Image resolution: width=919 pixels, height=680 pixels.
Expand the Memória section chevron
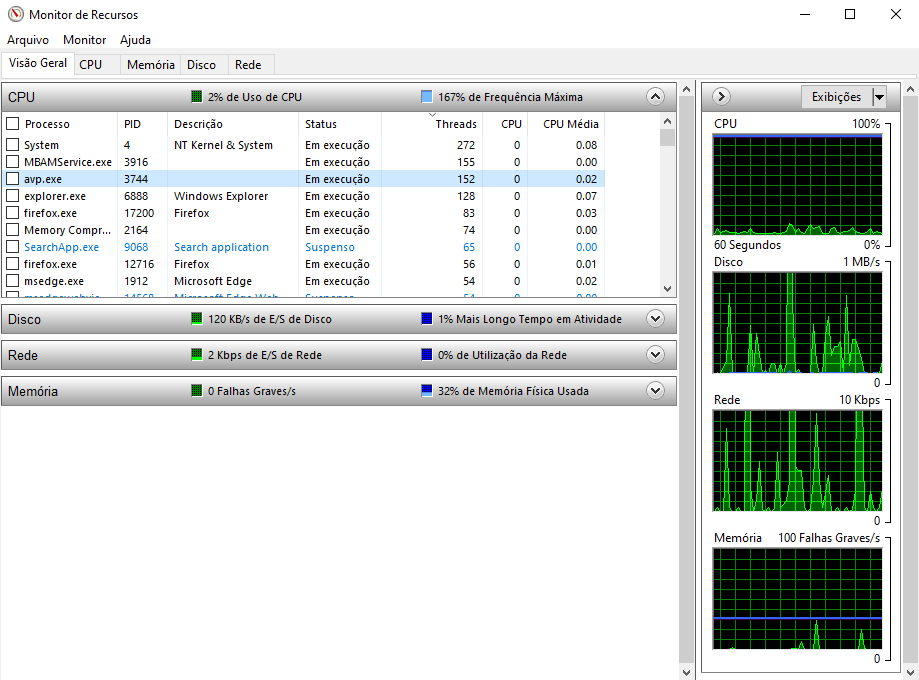point(655,391)
